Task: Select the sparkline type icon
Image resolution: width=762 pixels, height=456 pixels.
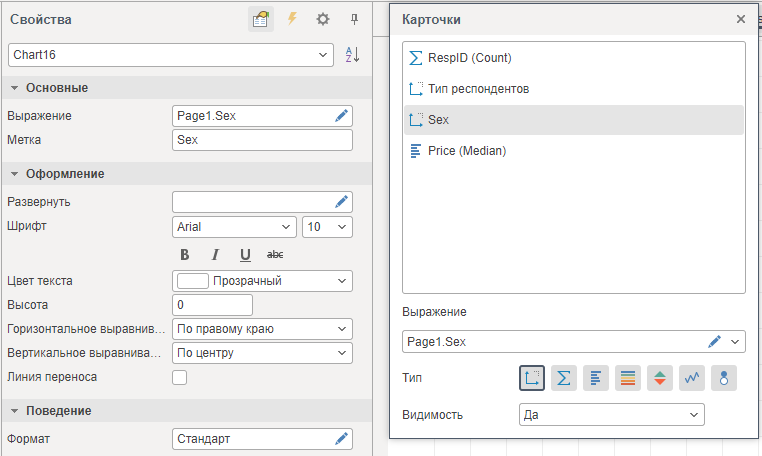Action: point(692,378)
